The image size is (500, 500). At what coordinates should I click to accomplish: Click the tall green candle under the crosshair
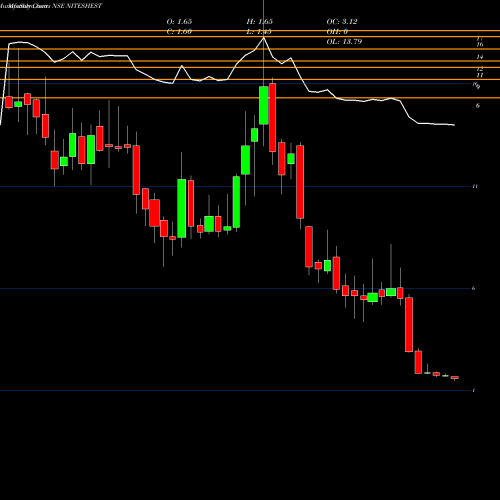tap(264, 105)
